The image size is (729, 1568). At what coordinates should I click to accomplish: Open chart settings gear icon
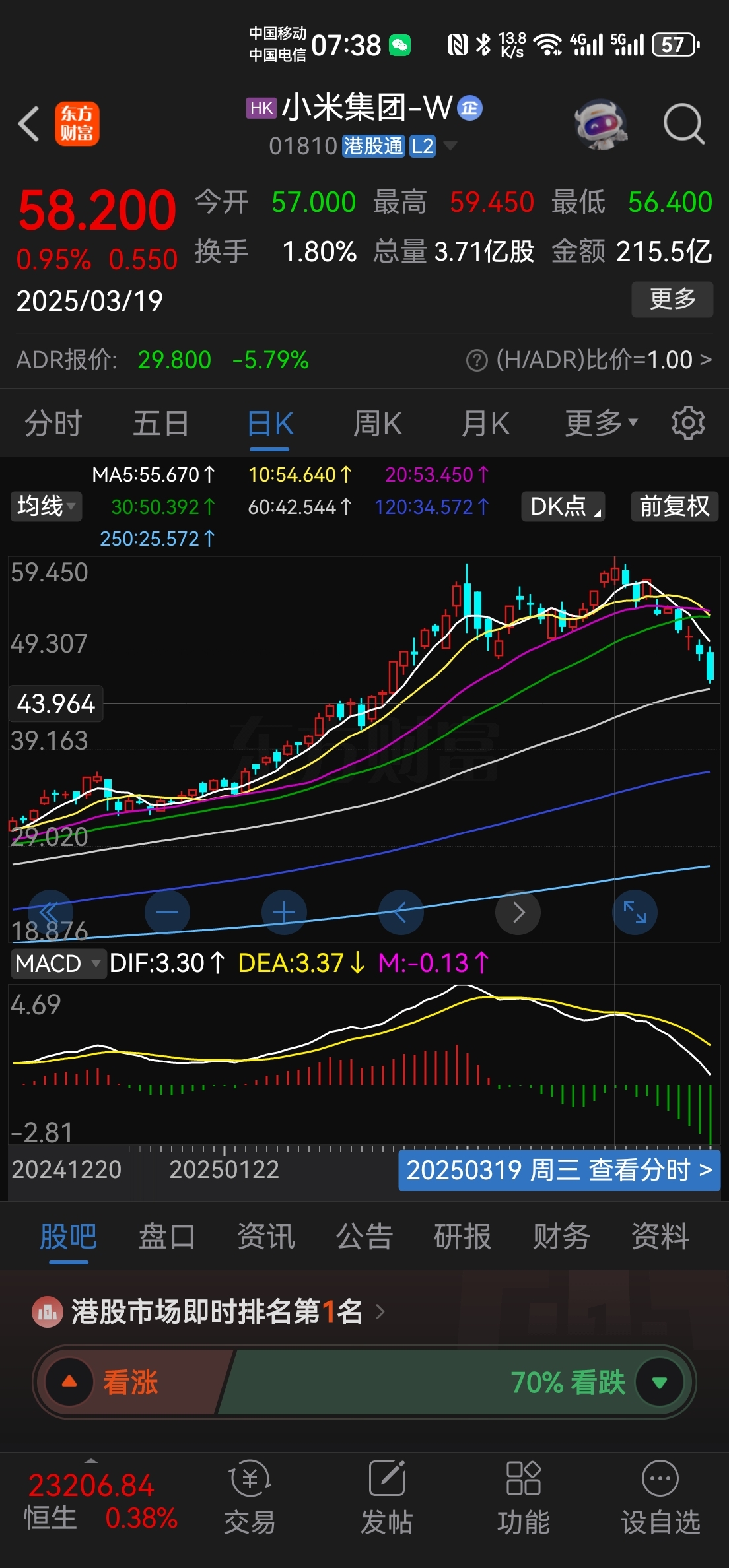(x=688, y=423)
